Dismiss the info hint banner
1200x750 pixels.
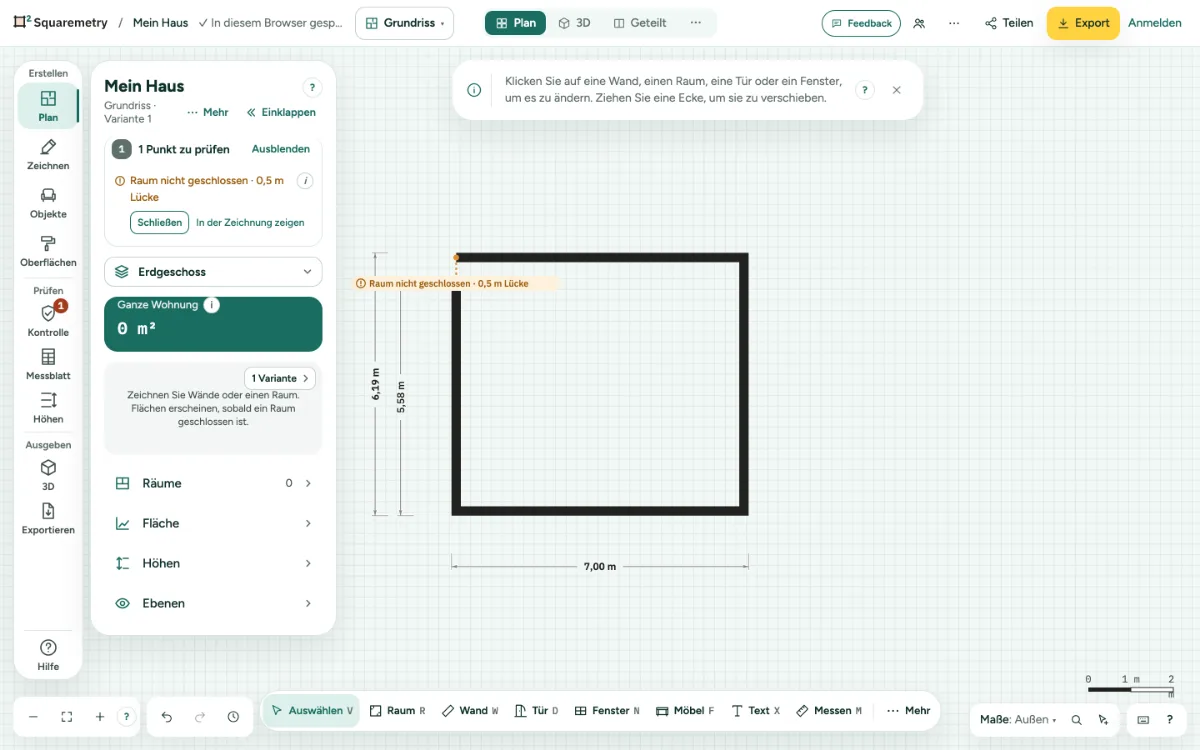coord(896,90)
